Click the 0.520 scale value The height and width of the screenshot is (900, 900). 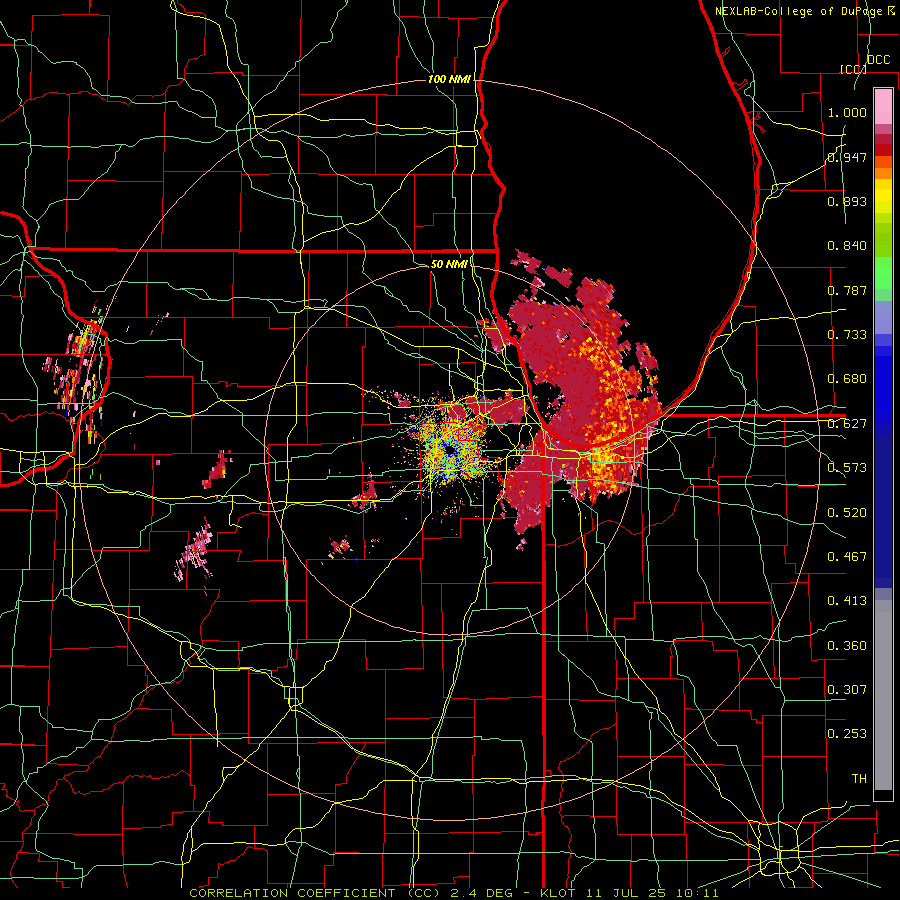coord(847,513)
